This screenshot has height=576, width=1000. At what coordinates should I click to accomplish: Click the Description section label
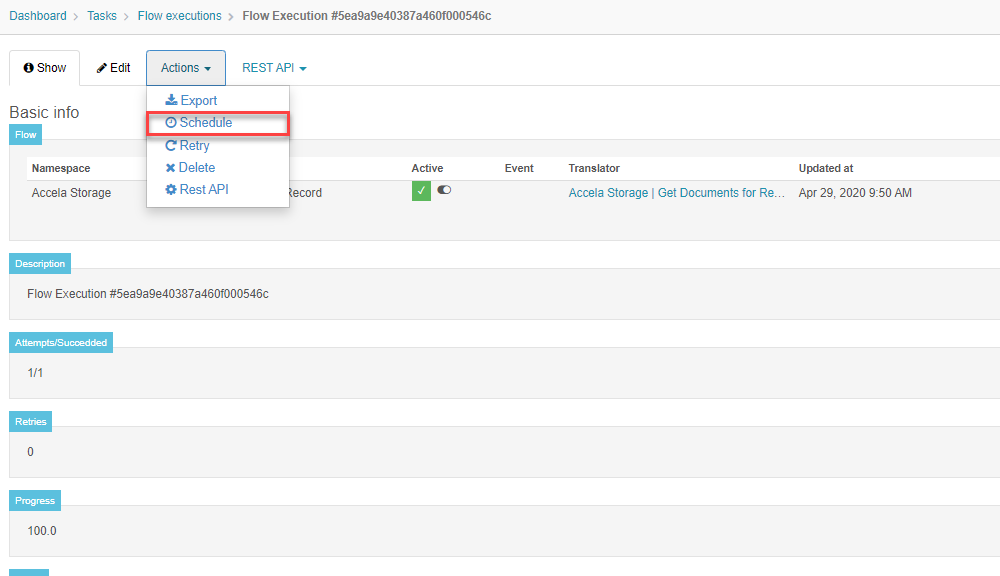(40, 263)
